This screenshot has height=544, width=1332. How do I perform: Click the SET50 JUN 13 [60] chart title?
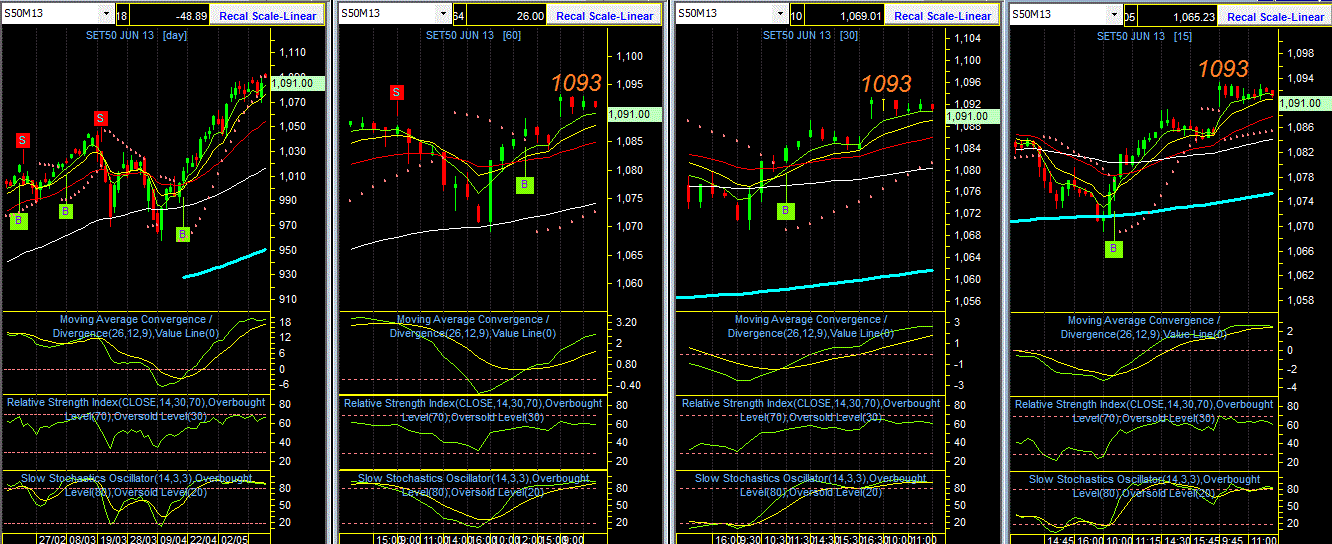pos(474,35)
